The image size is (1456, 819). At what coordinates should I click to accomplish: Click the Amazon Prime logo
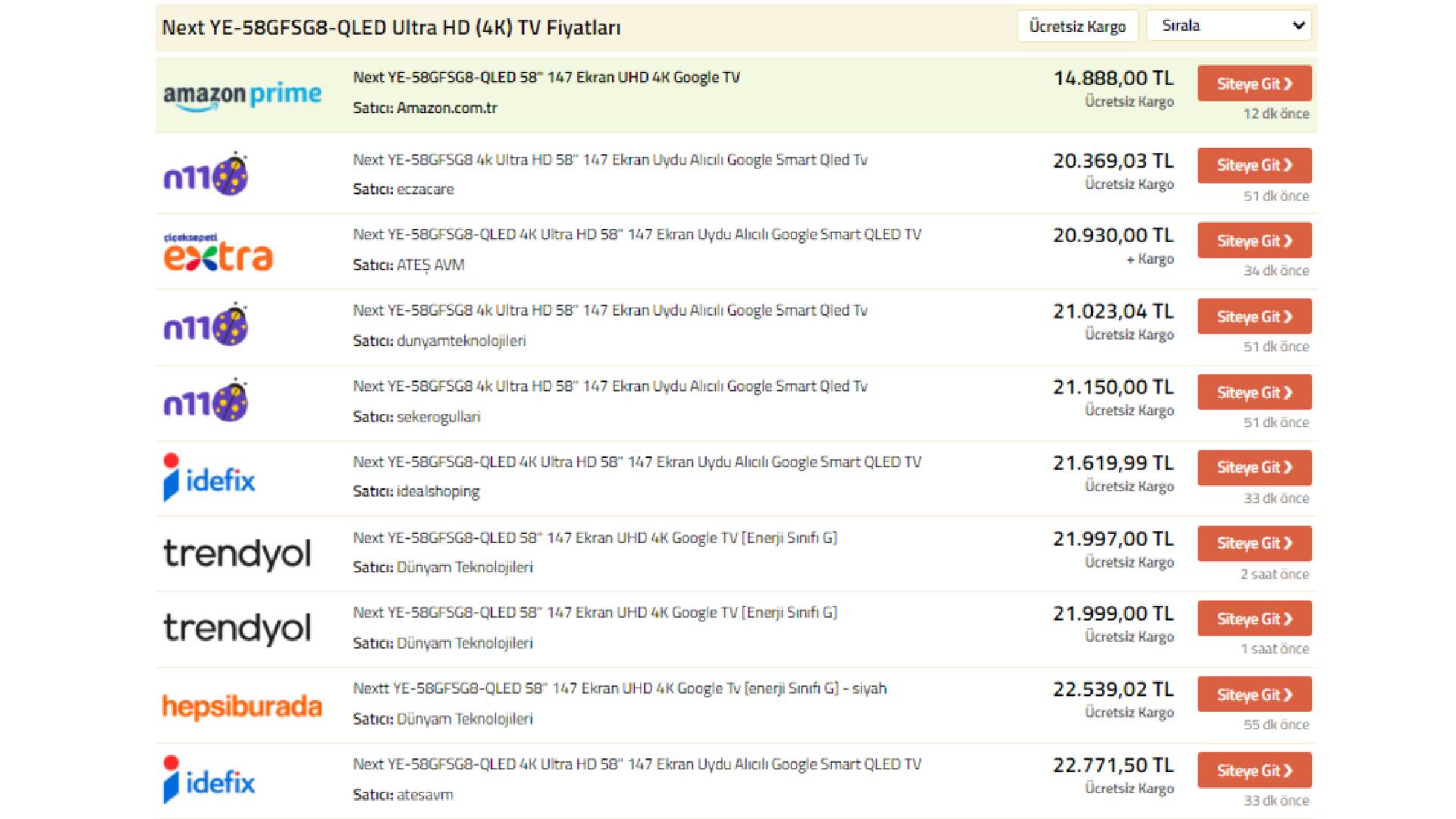pyautogui.click(x=243, y=96)
